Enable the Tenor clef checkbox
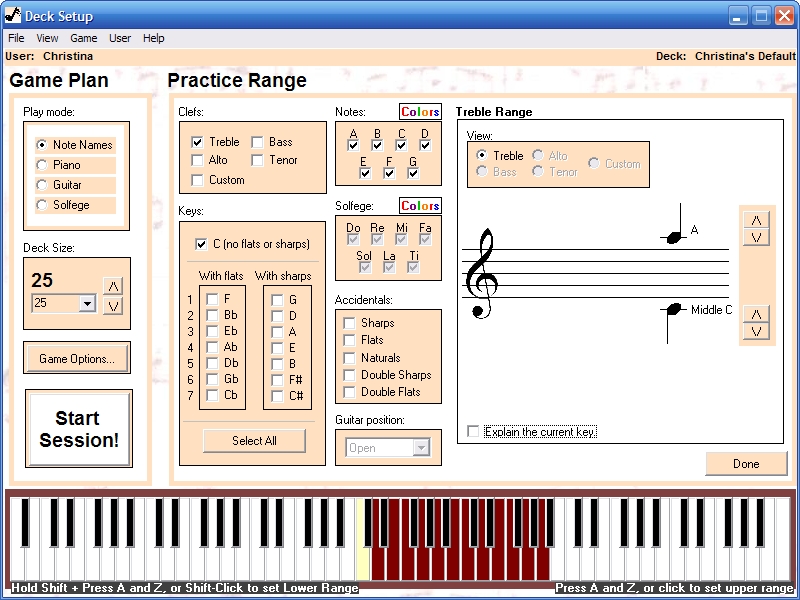Screen dimensions: 800x600 (x=257, y=160)
